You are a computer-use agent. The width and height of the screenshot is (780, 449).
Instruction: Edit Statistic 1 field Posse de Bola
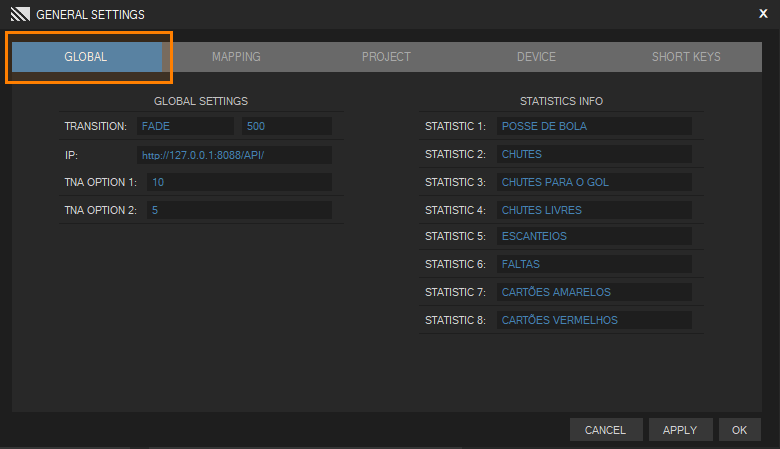[x=594, y=126]
